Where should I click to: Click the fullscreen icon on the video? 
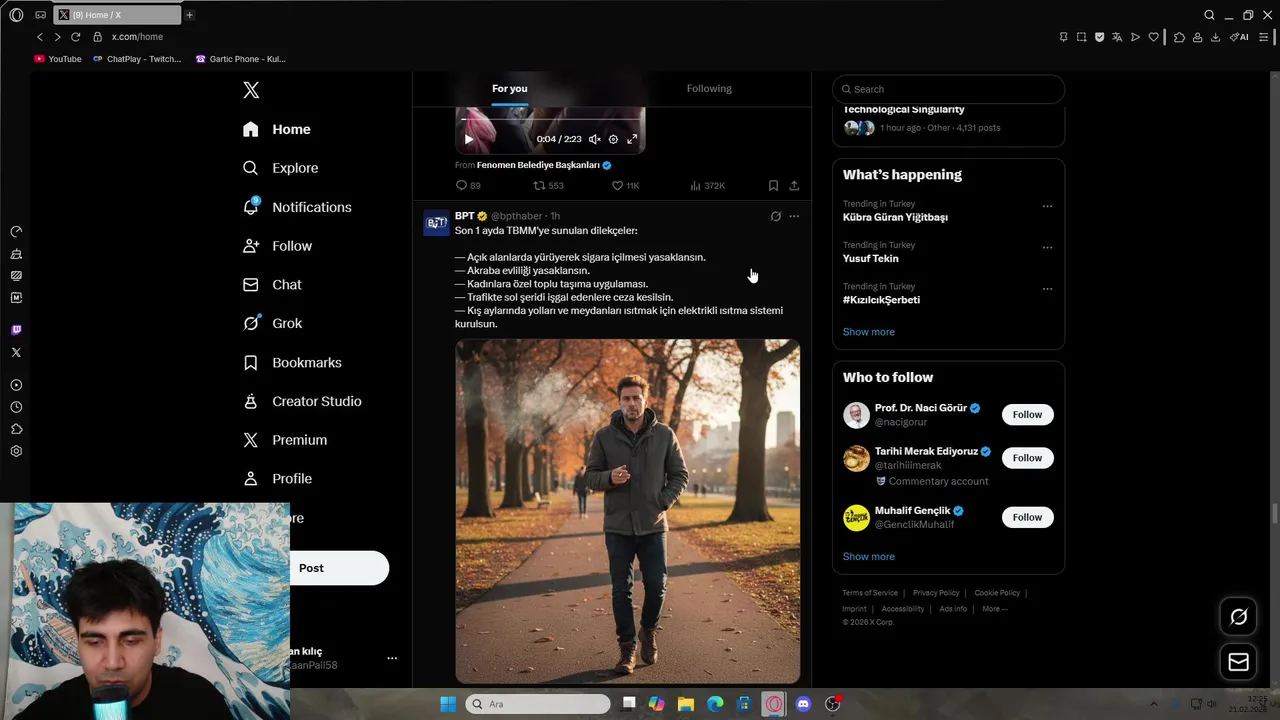click(632, 139)
